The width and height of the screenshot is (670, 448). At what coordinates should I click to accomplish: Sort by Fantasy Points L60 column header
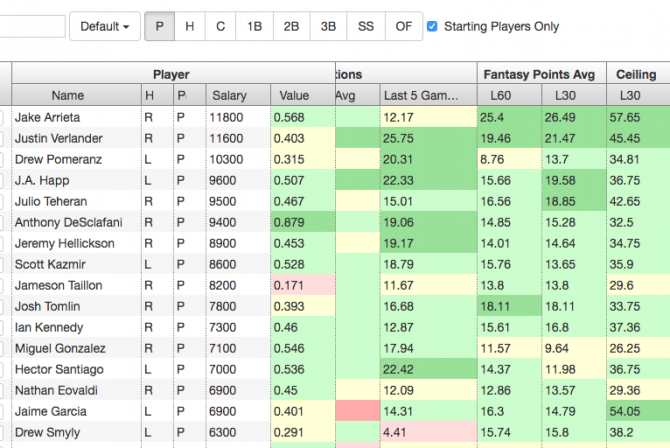point(509,95)
